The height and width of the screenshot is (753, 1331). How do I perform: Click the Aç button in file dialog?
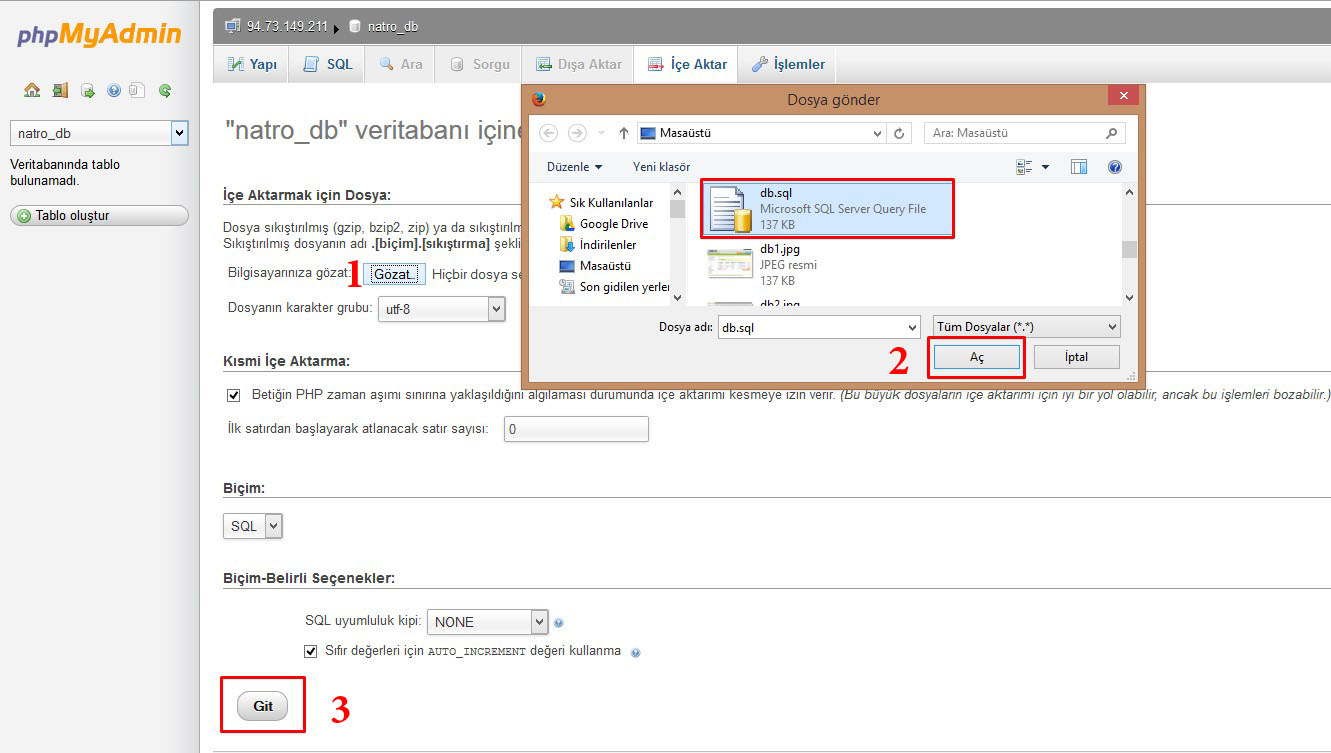[x=977, y=357]
